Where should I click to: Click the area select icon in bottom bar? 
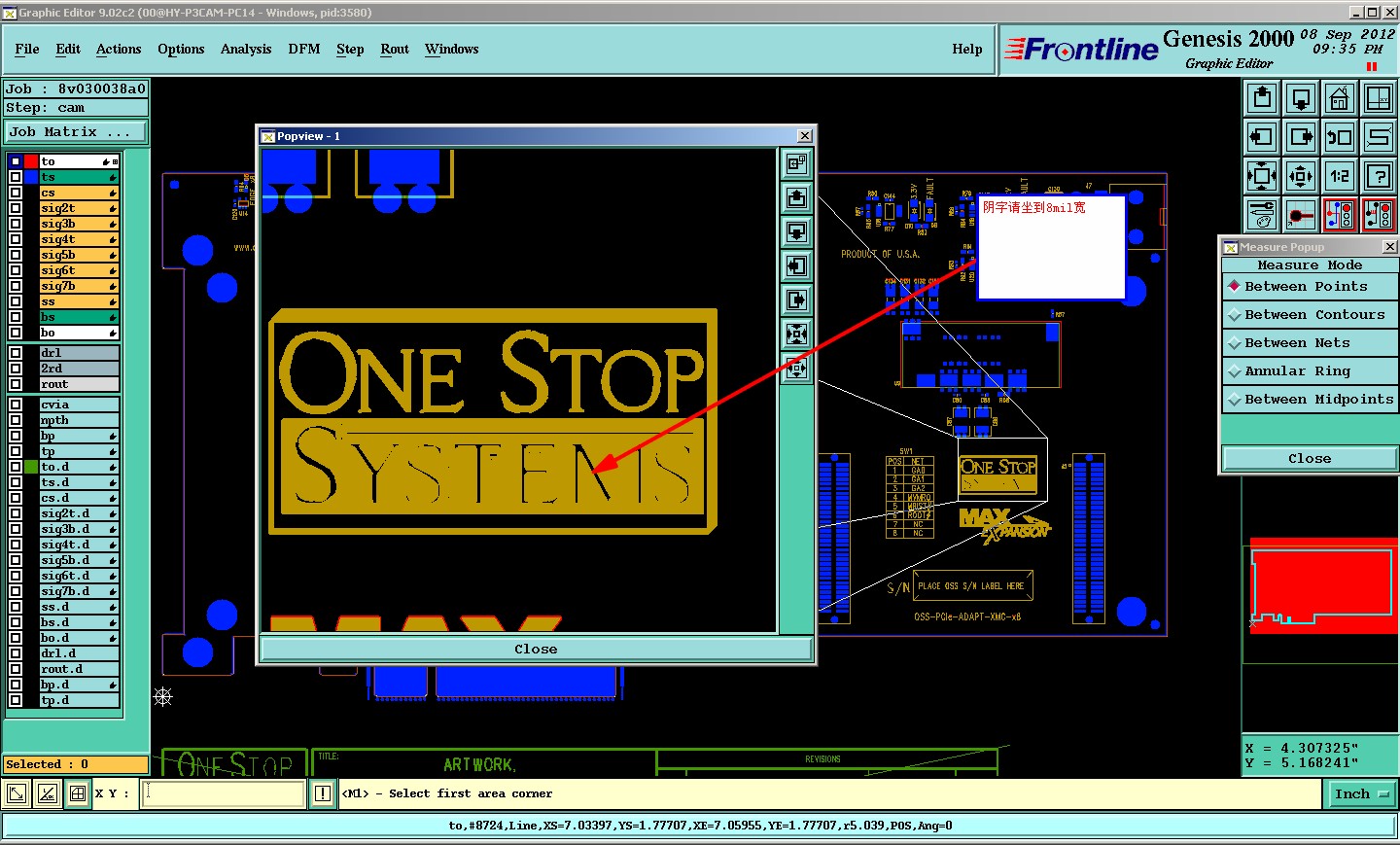17,793
